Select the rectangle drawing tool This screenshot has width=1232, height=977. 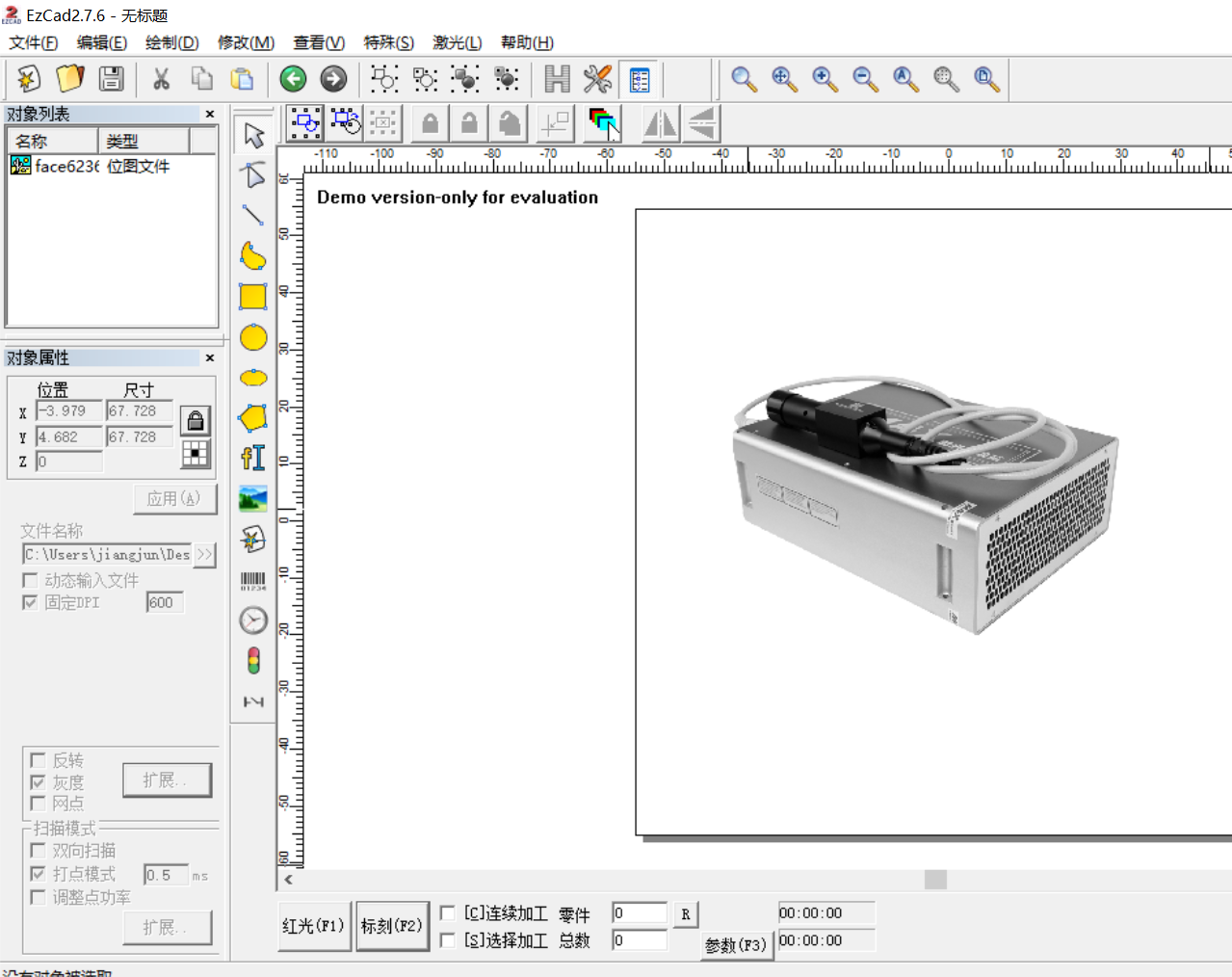(253, 297)
